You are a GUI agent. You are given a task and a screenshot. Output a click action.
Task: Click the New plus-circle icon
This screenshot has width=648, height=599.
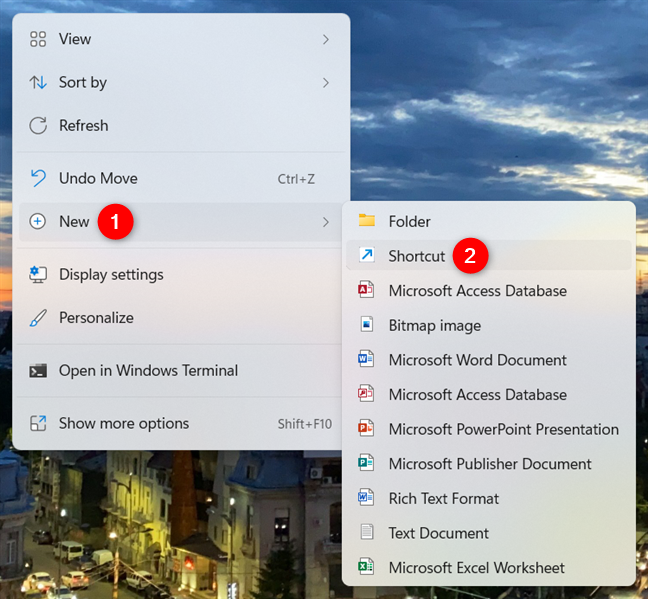38,222
